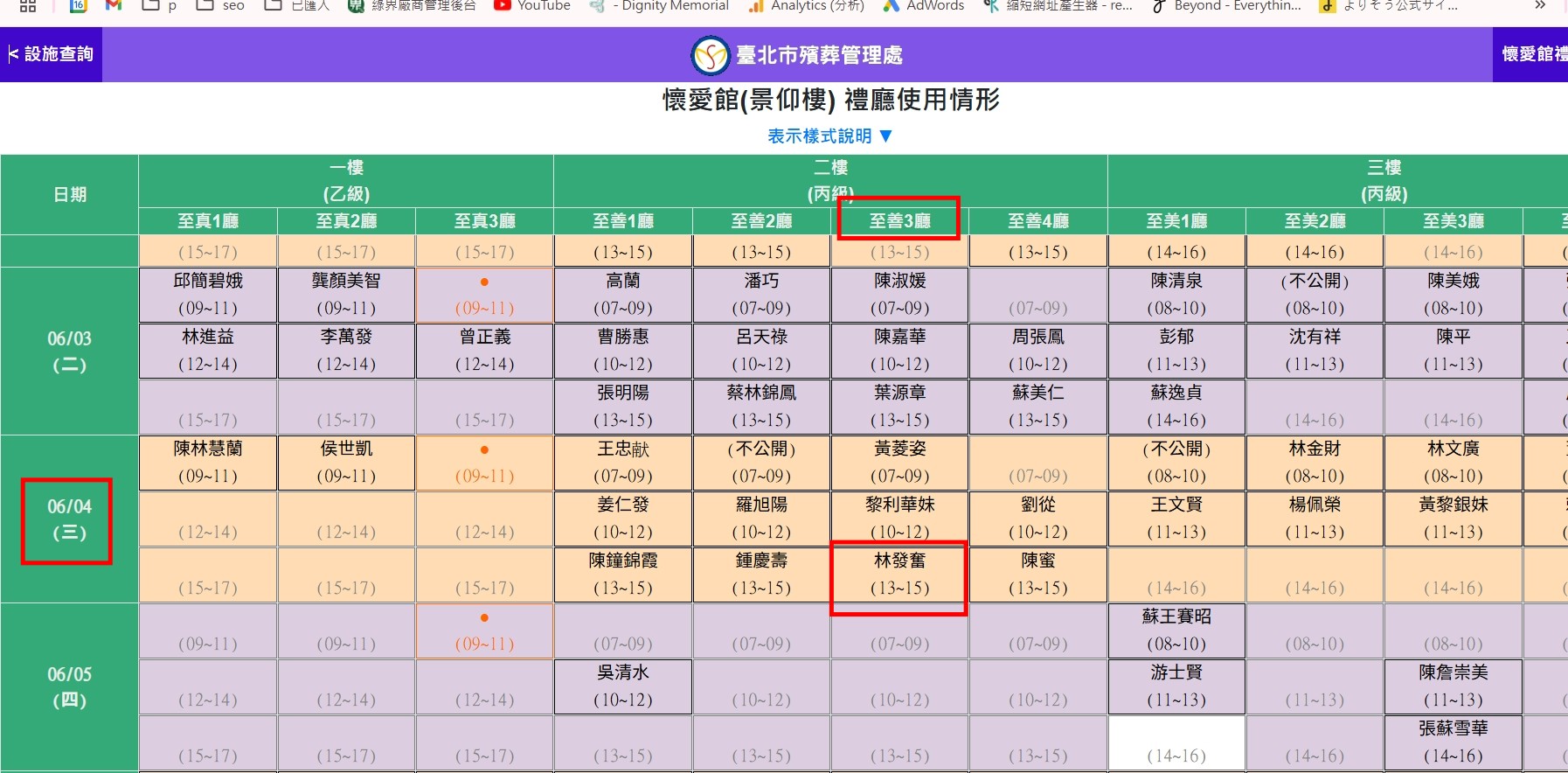Click the orange dot in 06/04 至真3廳 slot
This screenshot has width=1568, height=773.
point(484,449)
